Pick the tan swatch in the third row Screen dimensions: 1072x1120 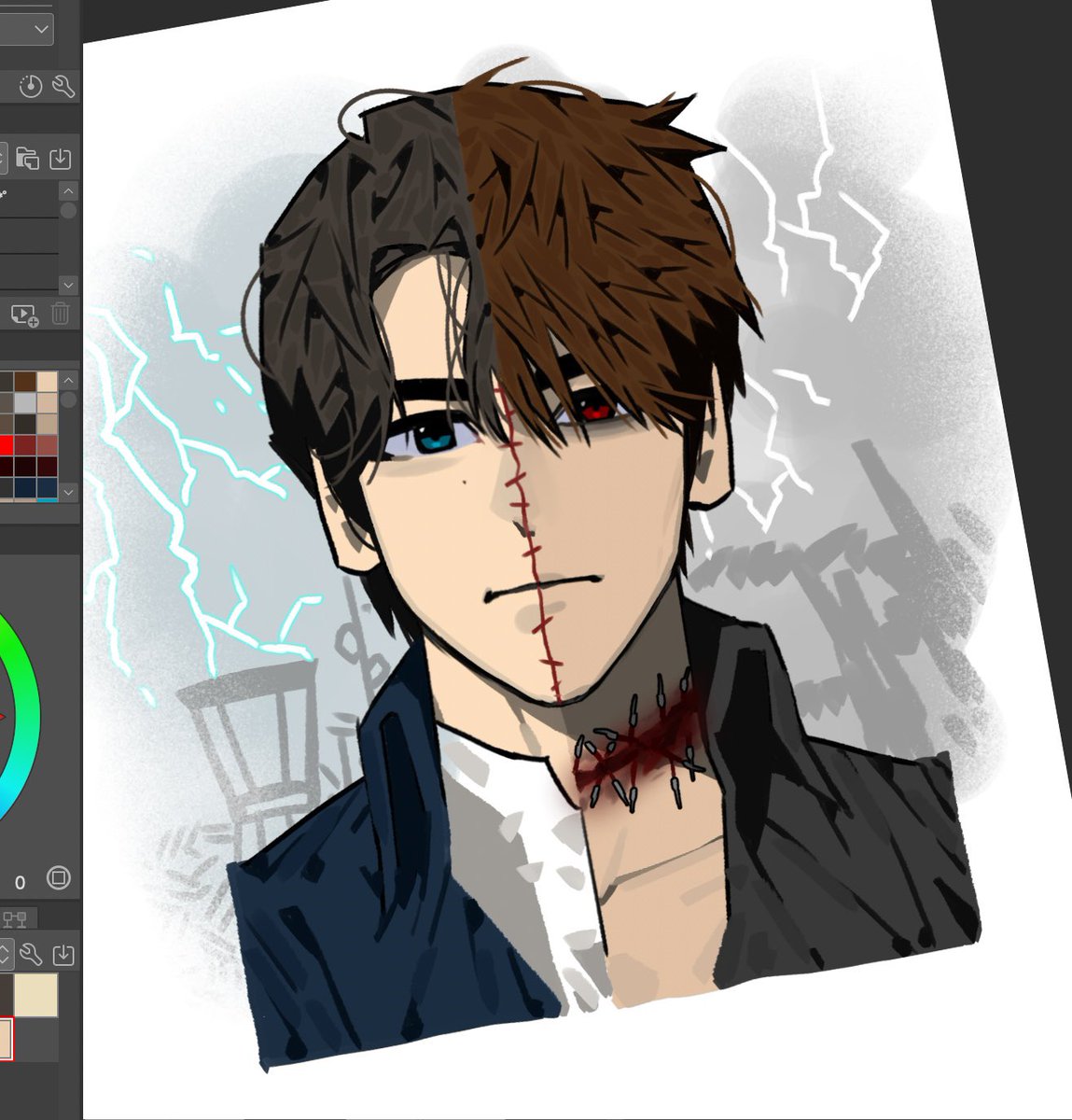pos(48,425)
